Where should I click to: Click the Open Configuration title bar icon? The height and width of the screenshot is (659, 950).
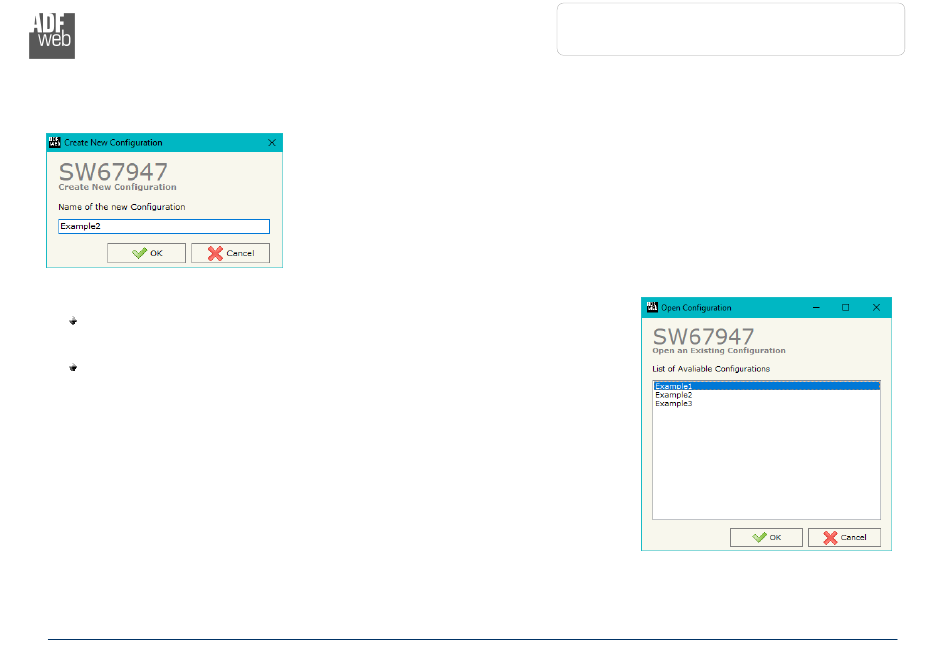tap(652, 307)
